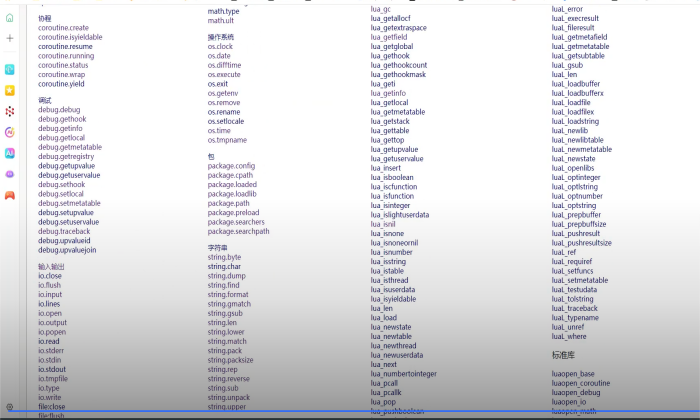Select the os.date link

click(219, 56)
